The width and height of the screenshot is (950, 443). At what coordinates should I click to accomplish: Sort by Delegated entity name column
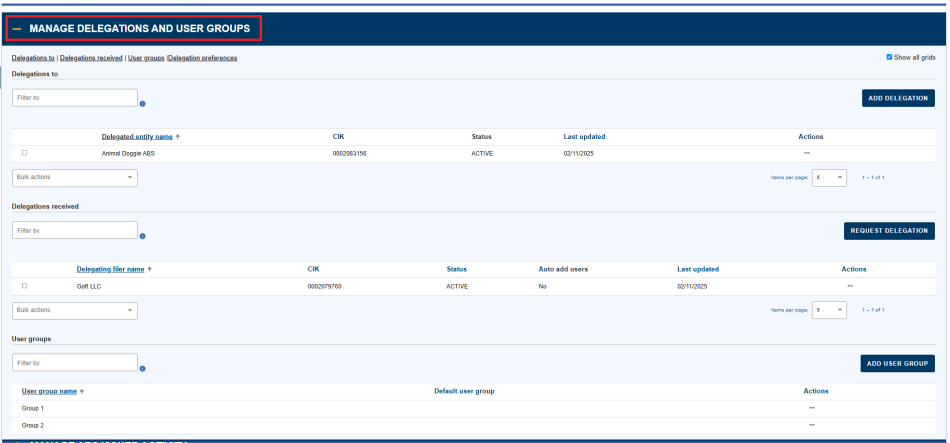tap(137, 137)
